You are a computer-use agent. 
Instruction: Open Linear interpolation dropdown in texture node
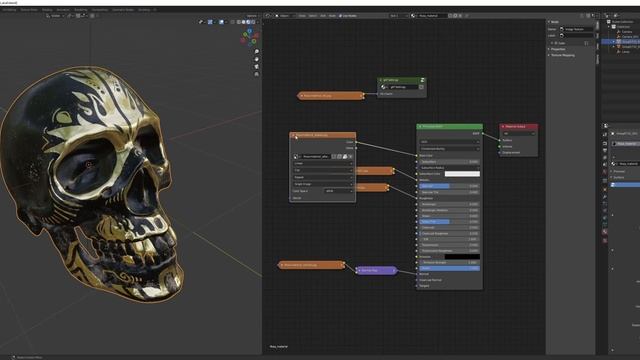[322, 163]
